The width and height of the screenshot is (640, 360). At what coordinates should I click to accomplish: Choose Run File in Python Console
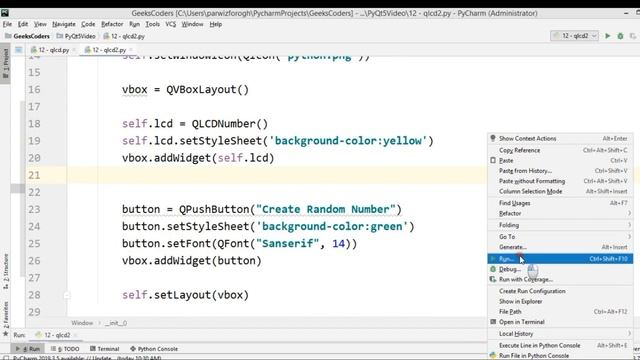tap(560, 356)
